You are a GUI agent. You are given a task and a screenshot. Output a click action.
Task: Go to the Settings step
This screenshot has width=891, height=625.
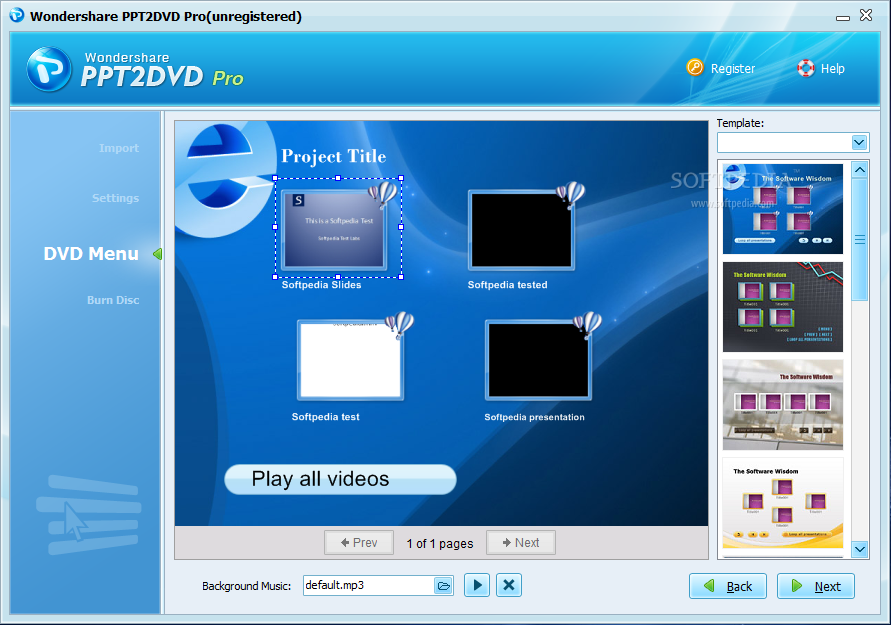pyautogui.click(x=115, y=198)
